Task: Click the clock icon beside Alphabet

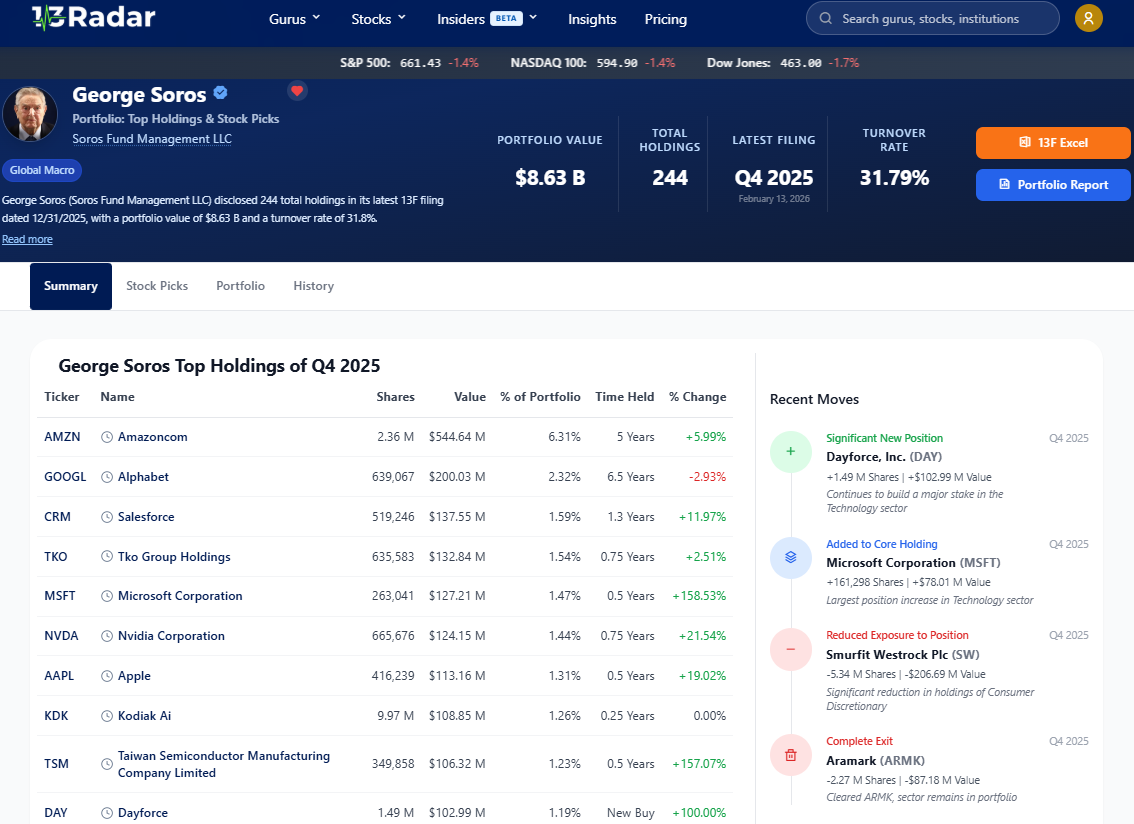Action: tap(106, 477)
